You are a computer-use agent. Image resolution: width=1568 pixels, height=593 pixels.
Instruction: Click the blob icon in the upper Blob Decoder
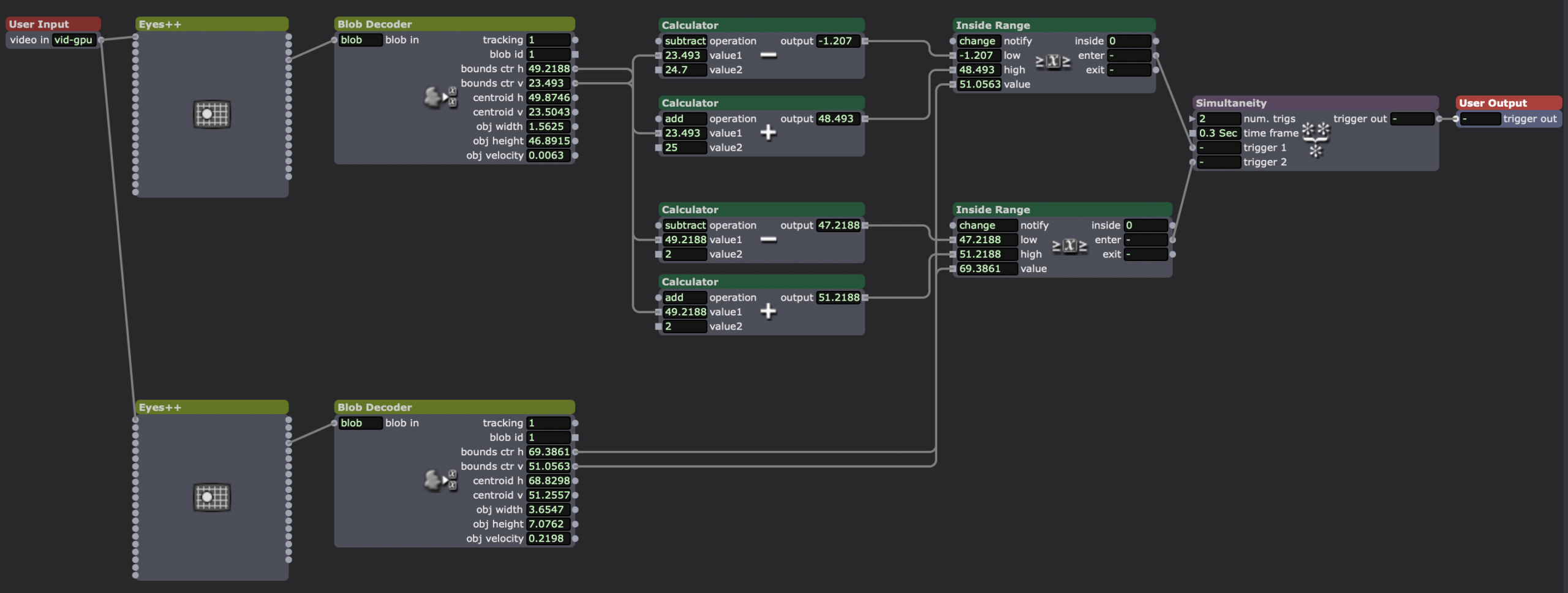point(440,97)
